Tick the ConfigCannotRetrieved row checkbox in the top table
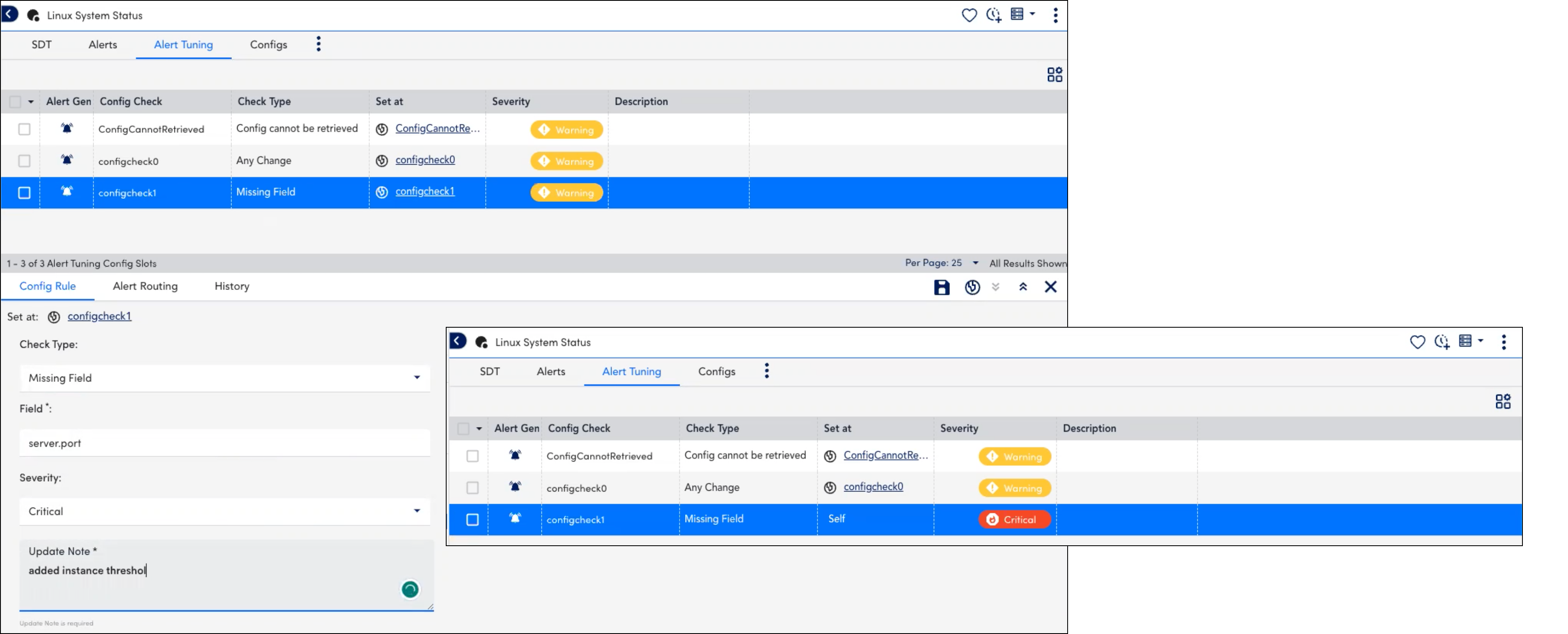Image resolution: width=1568 pixels, height=634 pixels. coord(24,129)
